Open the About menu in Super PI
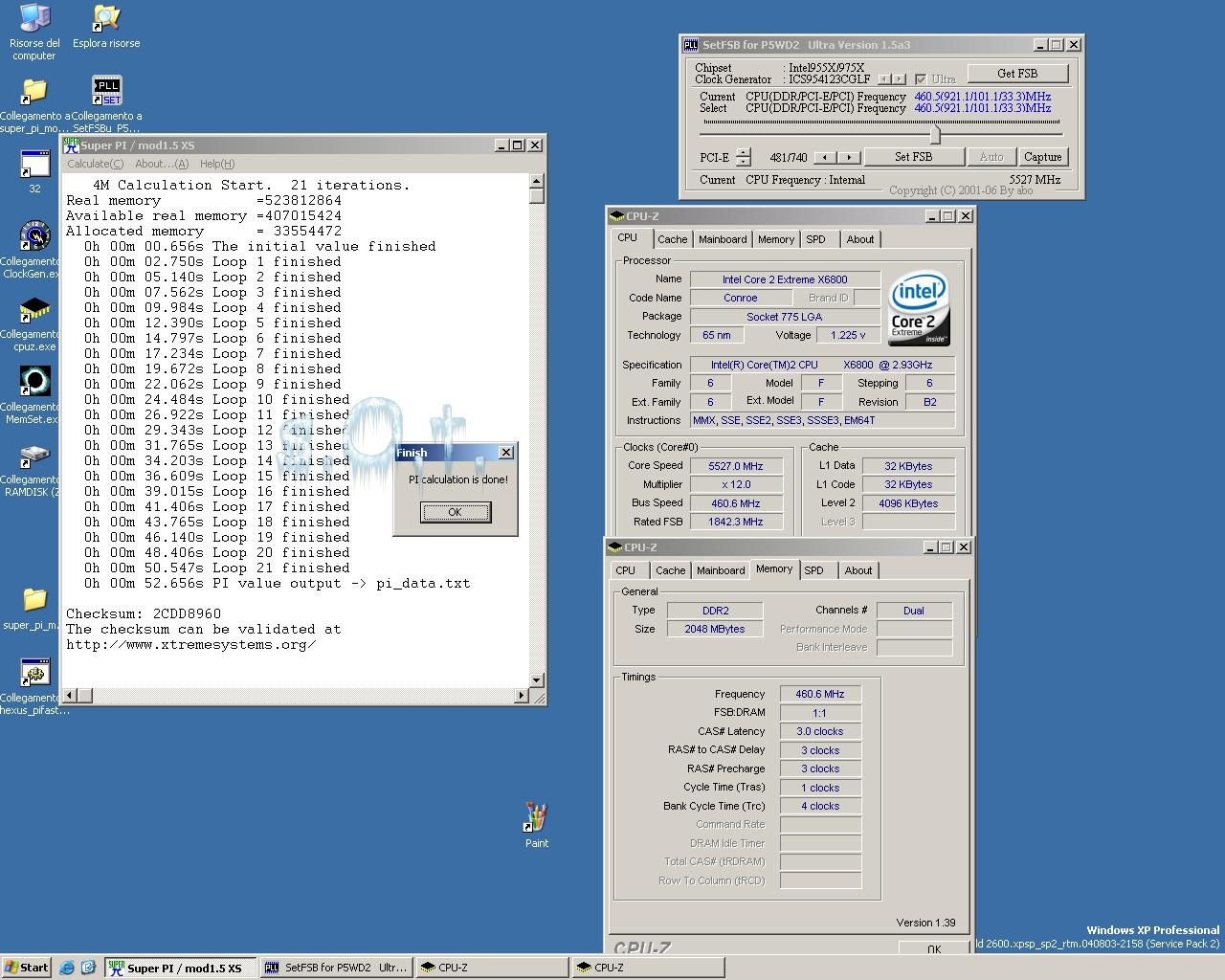 (162, 164)
